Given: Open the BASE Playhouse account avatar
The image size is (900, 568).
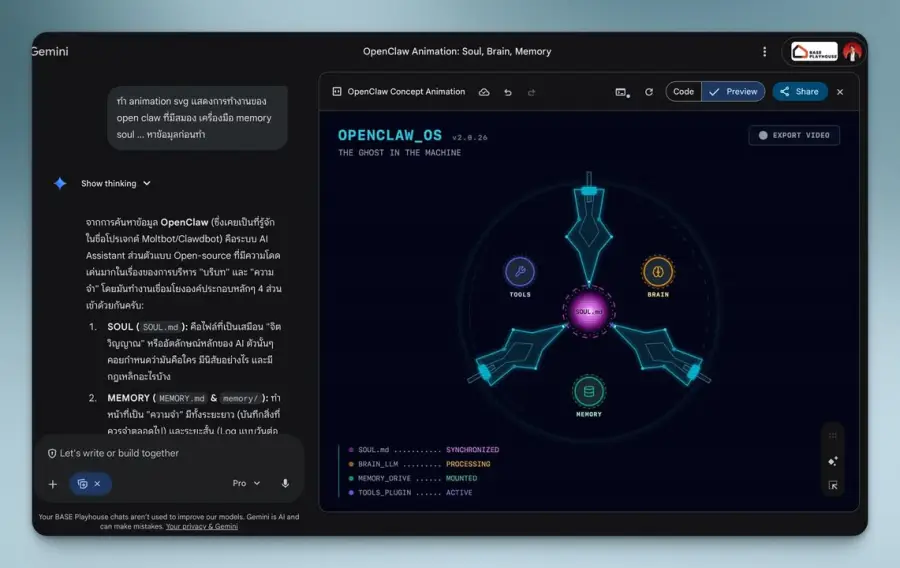Looking at the screenshot, I should pyautogui.click(x=852, y=52).
